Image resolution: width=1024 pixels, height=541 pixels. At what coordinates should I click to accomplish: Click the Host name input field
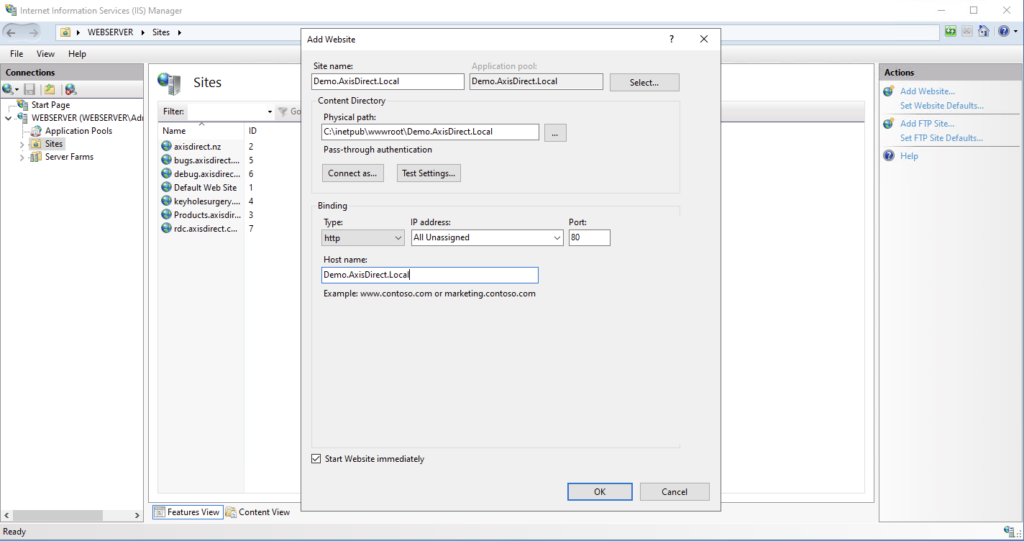point(430,275)
